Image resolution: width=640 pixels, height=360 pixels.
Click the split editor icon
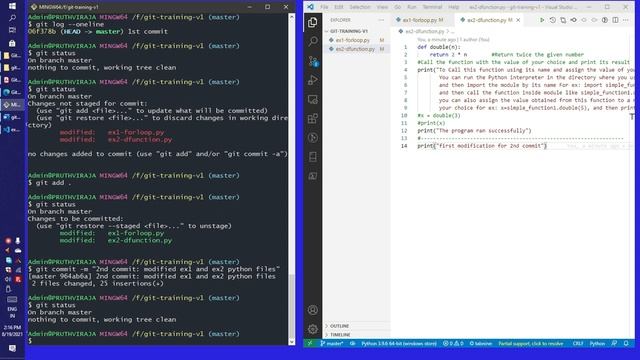click(x=615, y=20)
